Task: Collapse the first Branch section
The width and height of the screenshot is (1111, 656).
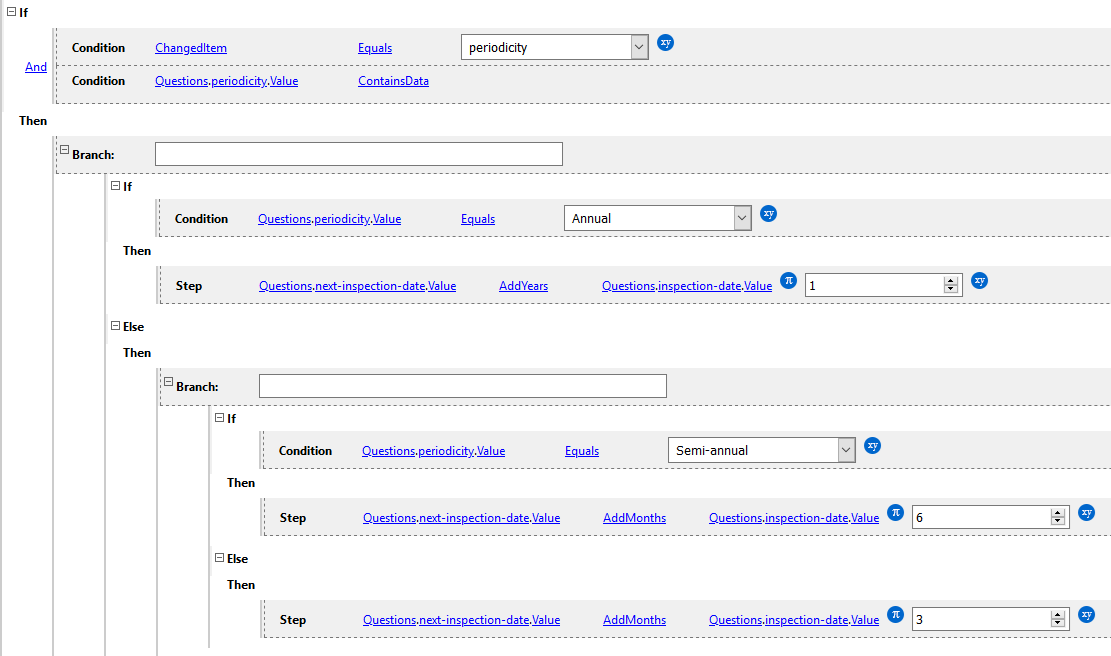Action: click(64, 150)
